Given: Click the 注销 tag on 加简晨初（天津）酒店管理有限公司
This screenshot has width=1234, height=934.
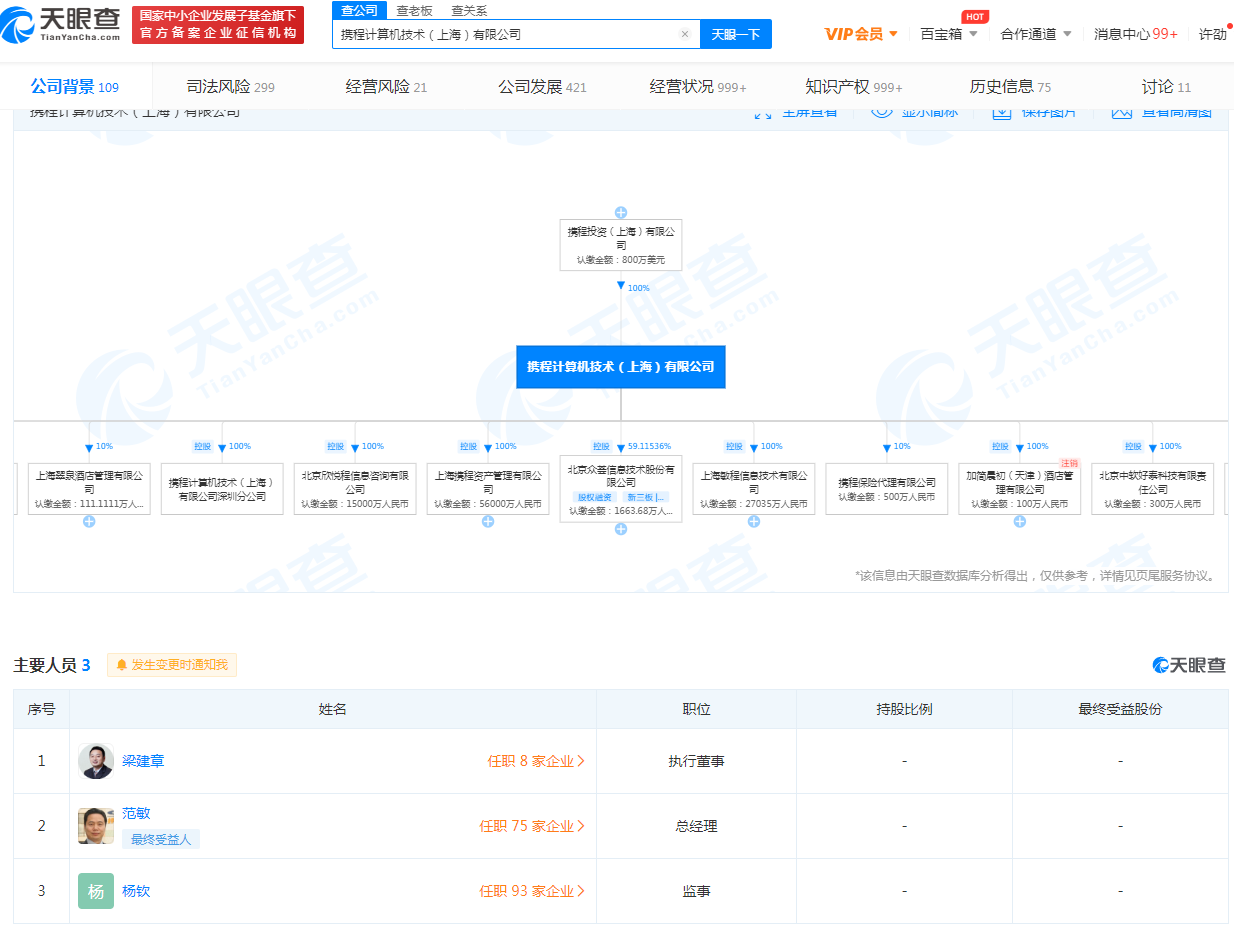Looking at the screenshot, I should [1070, 463].
